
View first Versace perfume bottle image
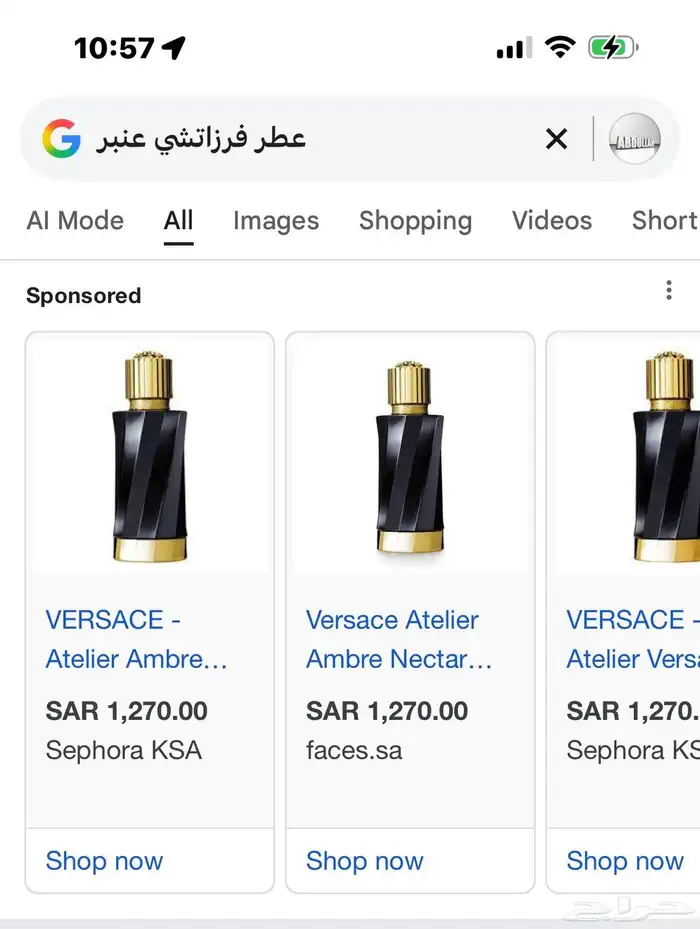[x=149, y=455]
